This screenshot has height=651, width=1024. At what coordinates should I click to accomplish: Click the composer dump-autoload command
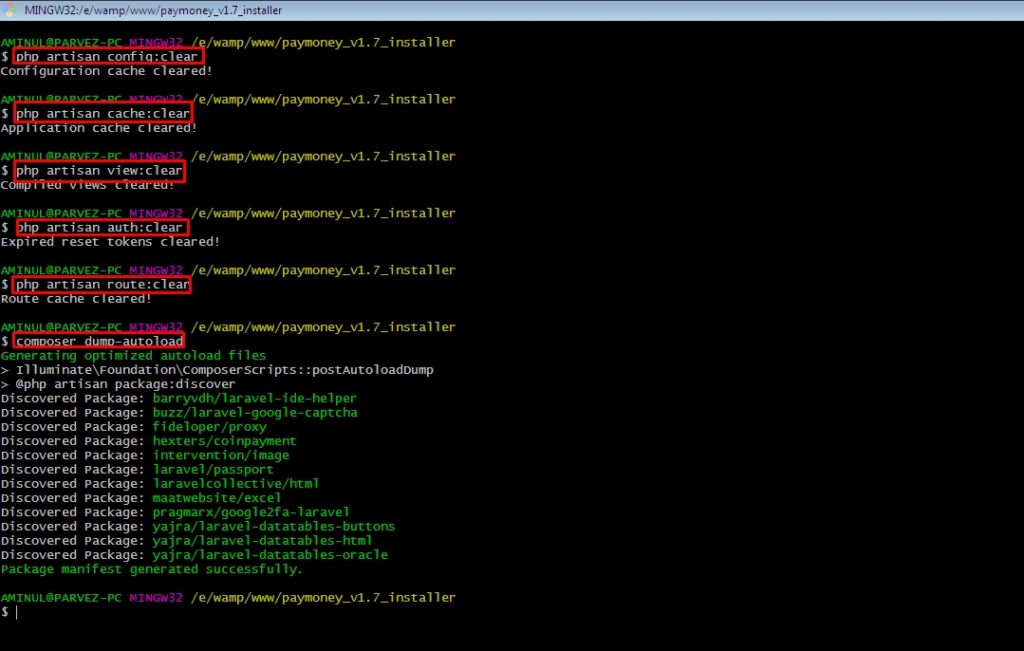[99, 341]
